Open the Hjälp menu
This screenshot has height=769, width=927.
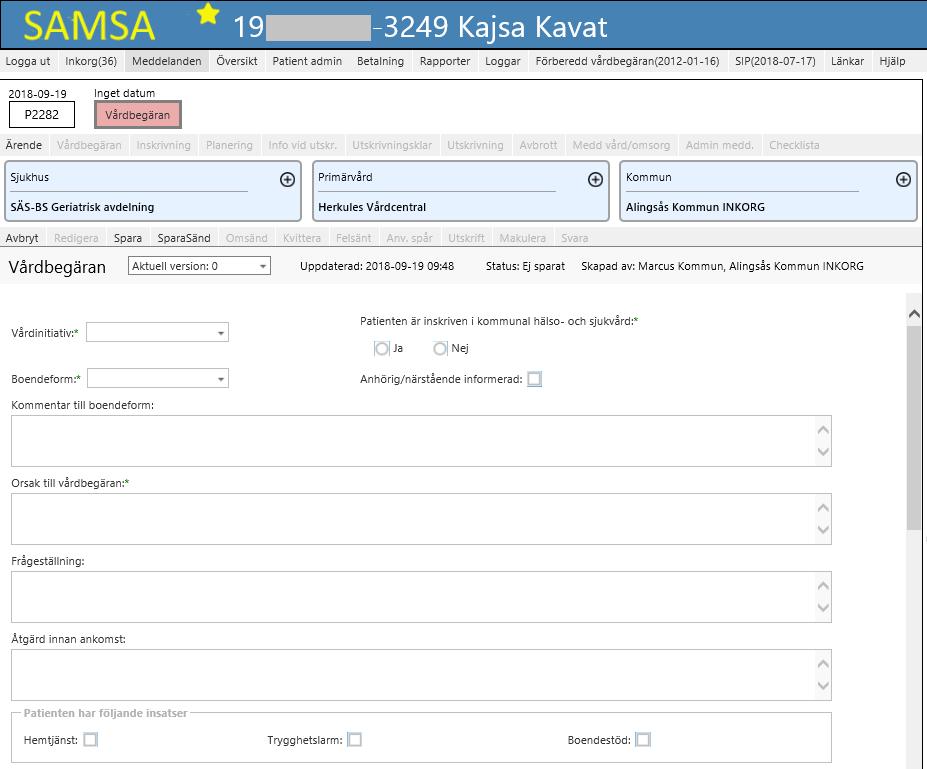pyautogui.click(x=892, y=61)
